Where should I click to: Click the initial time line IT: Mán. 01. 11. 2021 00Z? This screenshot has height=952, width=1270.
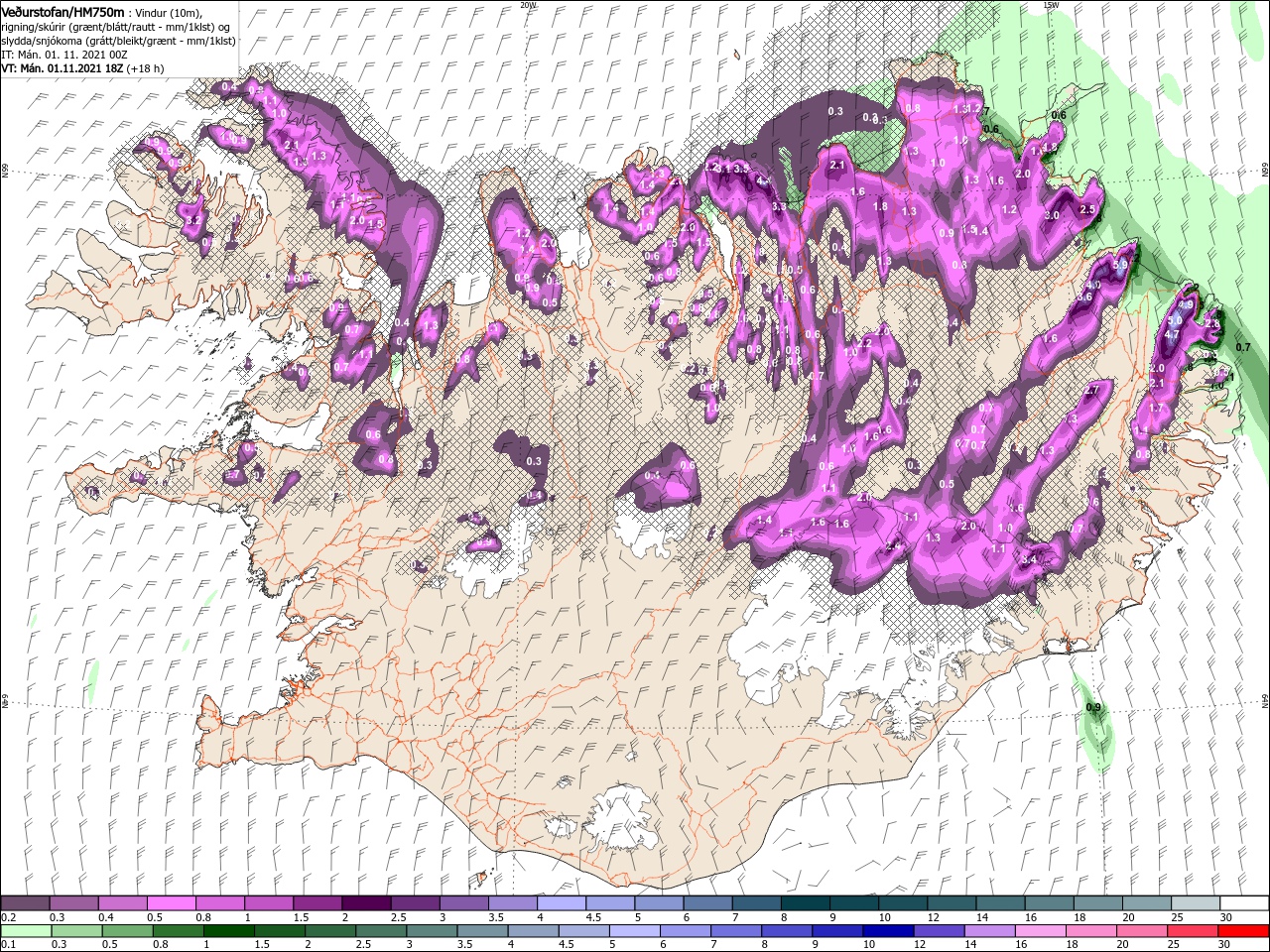[65, 55]
